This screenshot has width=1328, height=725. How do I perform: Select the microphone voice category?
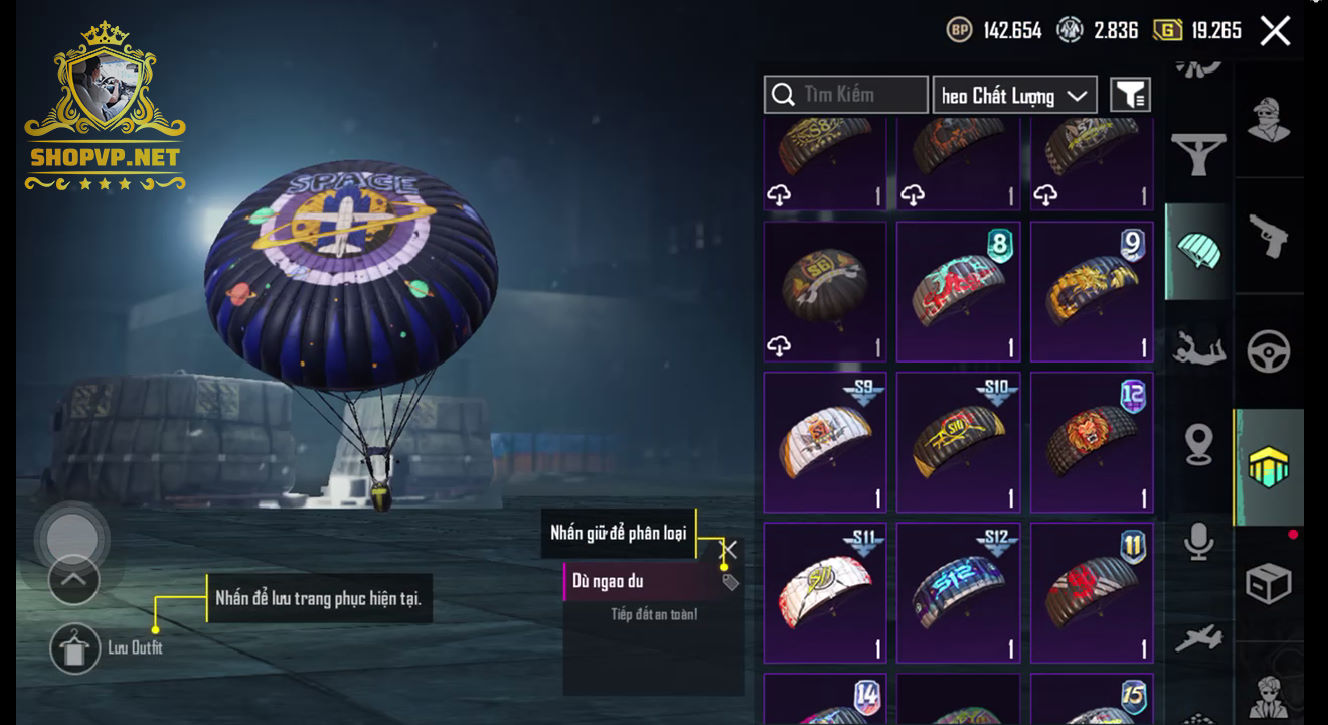(1198, 542)
